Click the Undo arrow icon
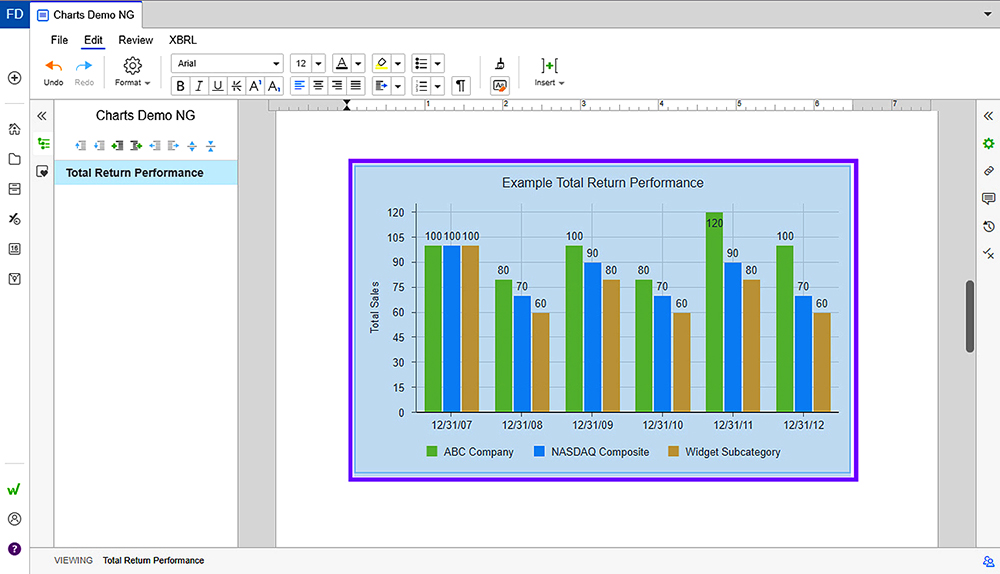The width and height of the screenshot is (1000, 574). pyautogui.click(x=54, y=66)
